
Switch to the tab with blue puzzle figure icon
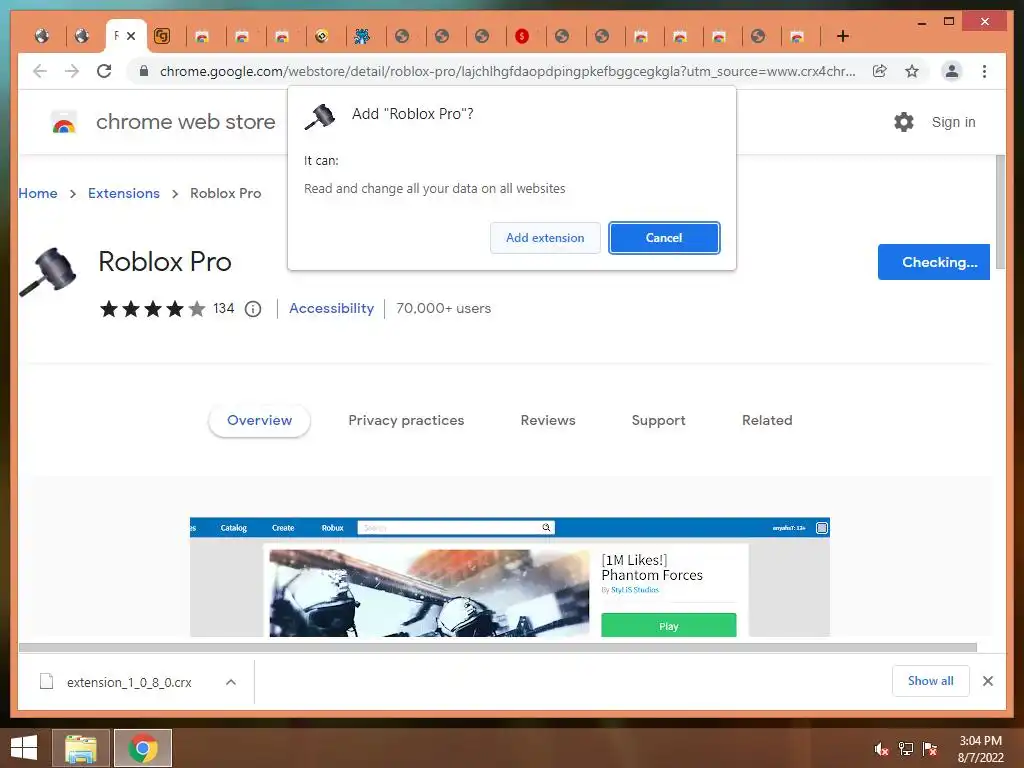[x=362, y=37]
